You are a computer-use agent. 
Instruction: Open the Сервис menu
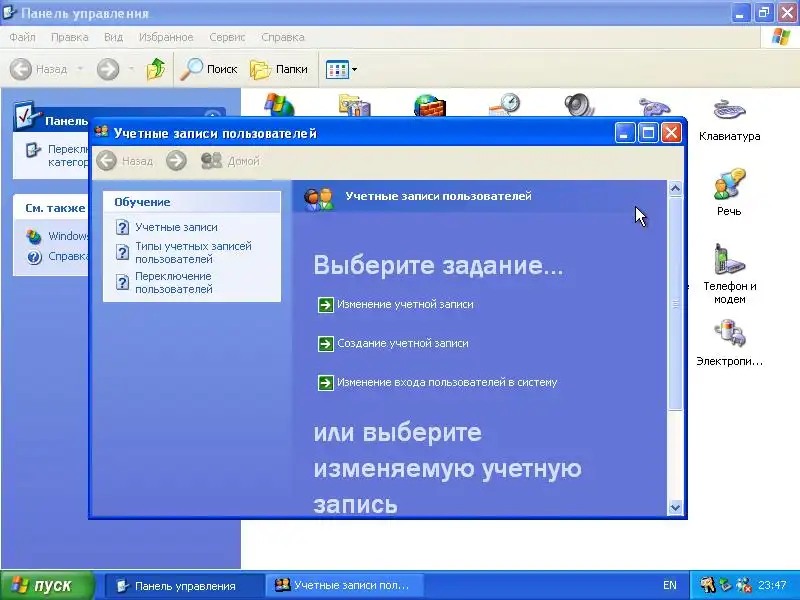pos(227,37)
